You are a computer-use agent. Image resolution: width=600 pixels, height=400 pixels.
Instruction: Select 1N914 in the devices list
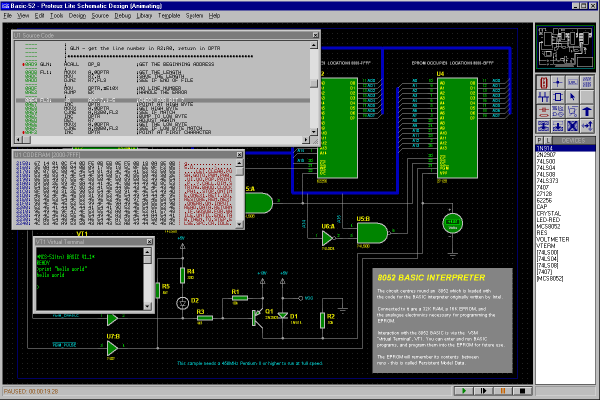(x=565, y=148)
